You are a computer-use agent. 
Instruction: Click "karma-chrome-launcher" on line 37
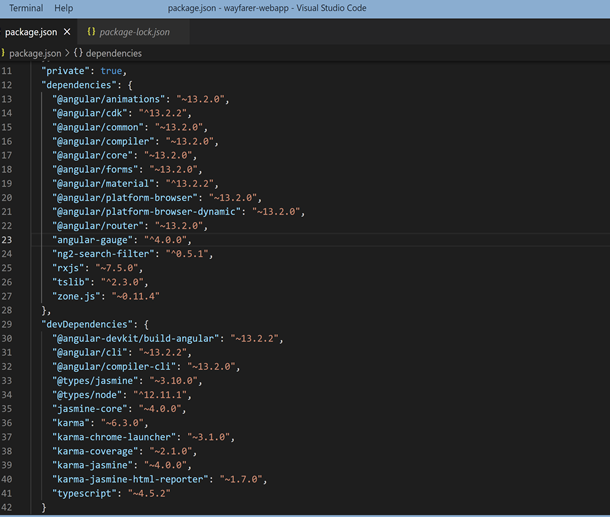tap(114, 437)
